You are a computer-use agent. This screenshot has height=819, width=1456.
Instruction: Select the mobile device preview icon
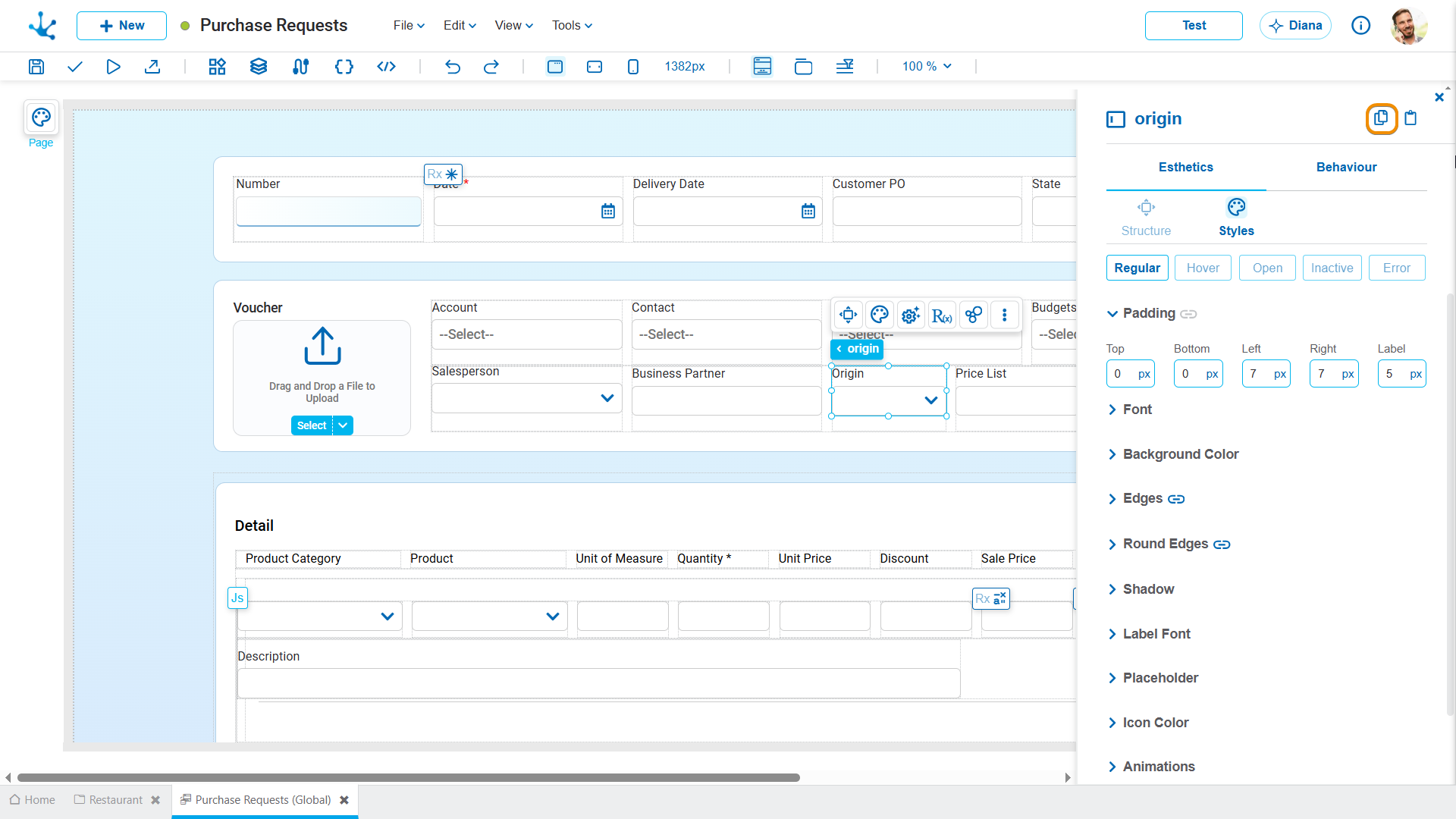point(633,67)
